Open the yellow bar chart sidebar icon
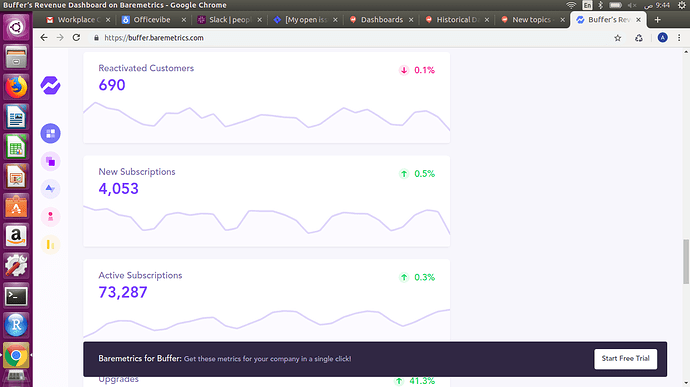690x387 pixels. pos(51,244)
